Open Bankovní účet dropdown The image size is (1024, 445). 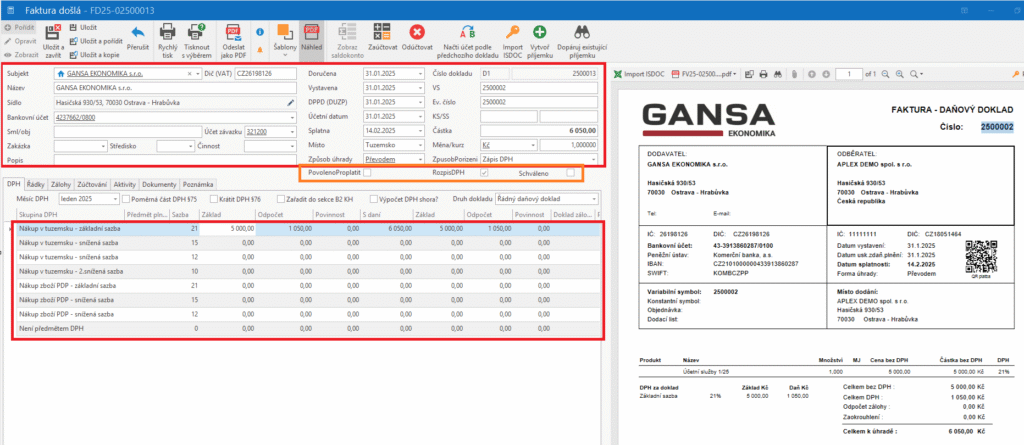point(293,117)
